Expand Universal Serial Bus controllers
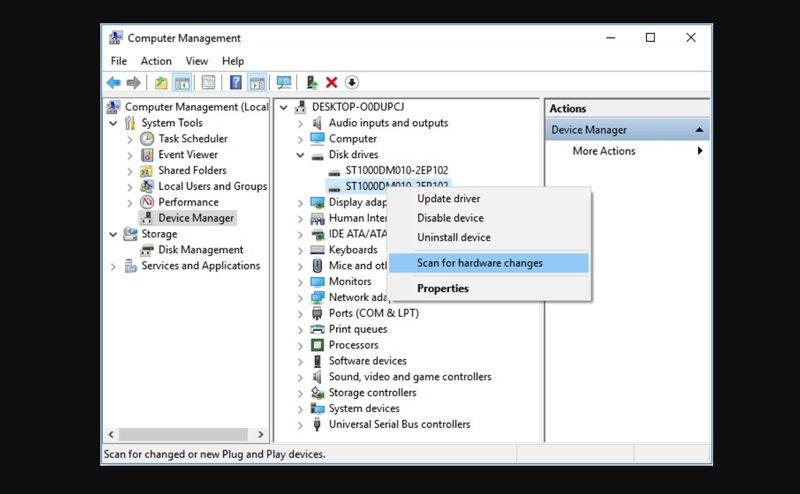This screenshot has width=800, height=494. coord(301,425)
